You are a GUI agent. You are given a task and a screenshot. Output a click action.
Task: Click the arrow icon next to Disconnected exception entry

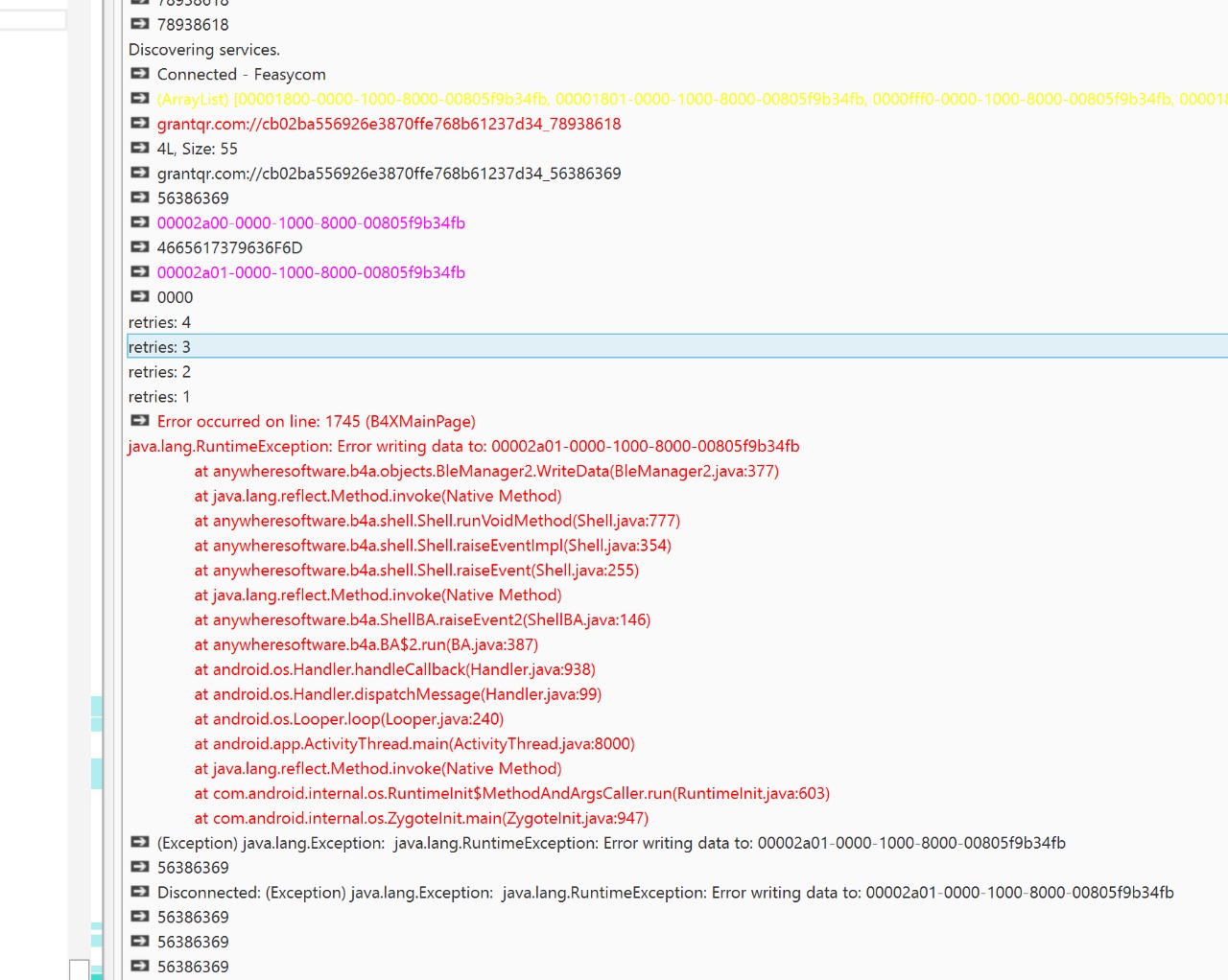pos(140,893)
